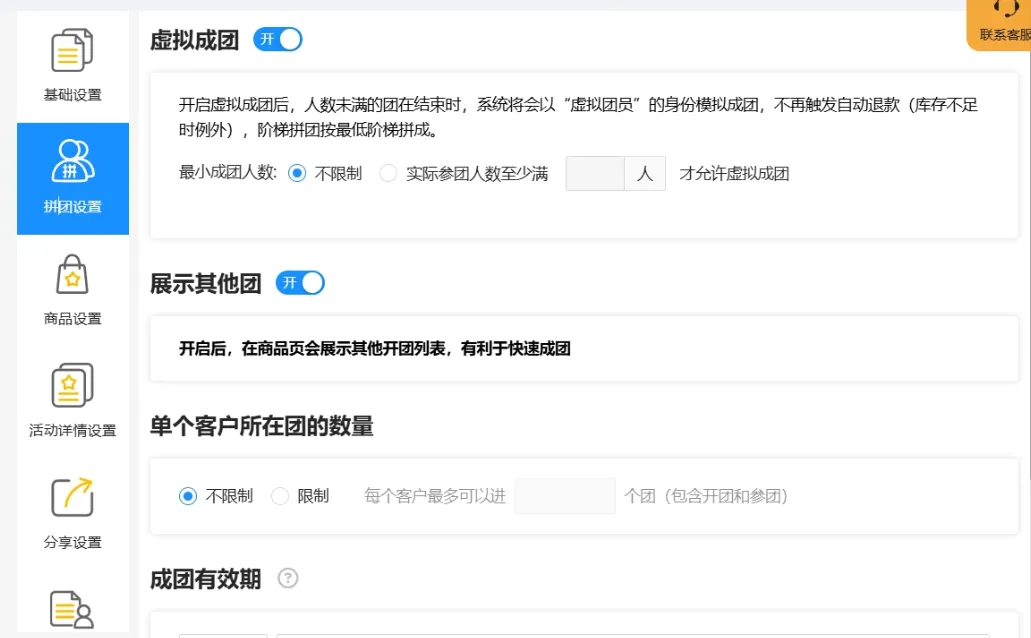Viewport: 1031px width, 638px height.
Task: Go to 拼团设置 menu label
Action: pyautogui.click(x=72, y=207)
